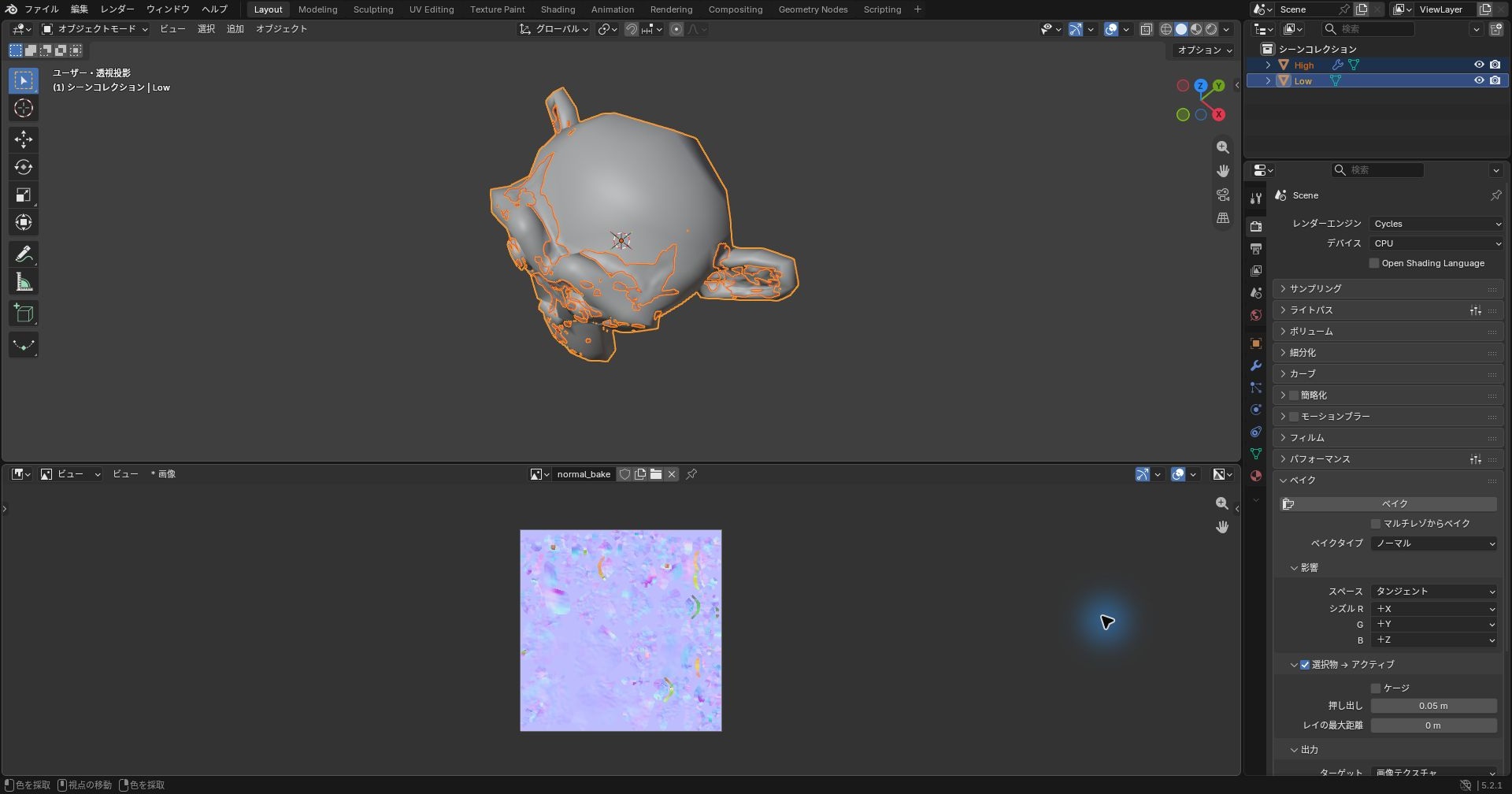Open レンダー menu
Screen dimensions: 1512x794
[117, 9]
